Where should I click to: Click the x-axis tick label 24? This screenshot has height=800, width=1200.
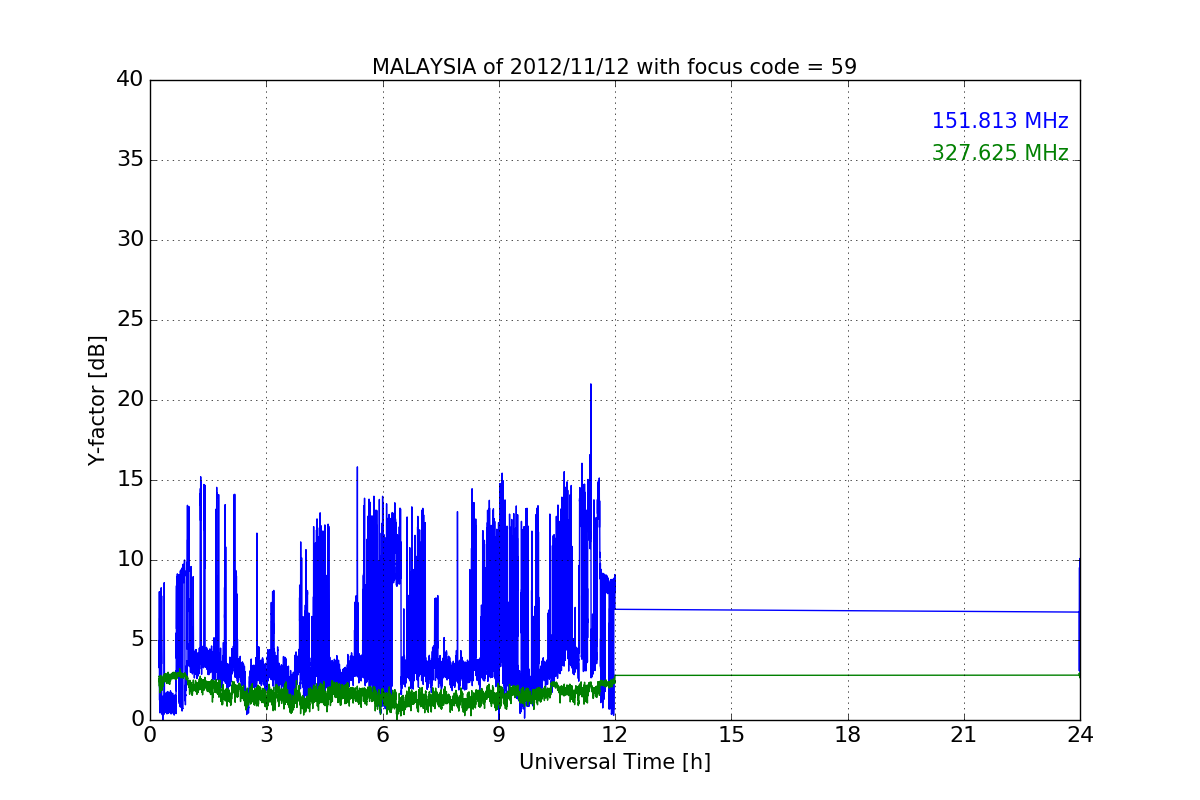pos(1080,735)
